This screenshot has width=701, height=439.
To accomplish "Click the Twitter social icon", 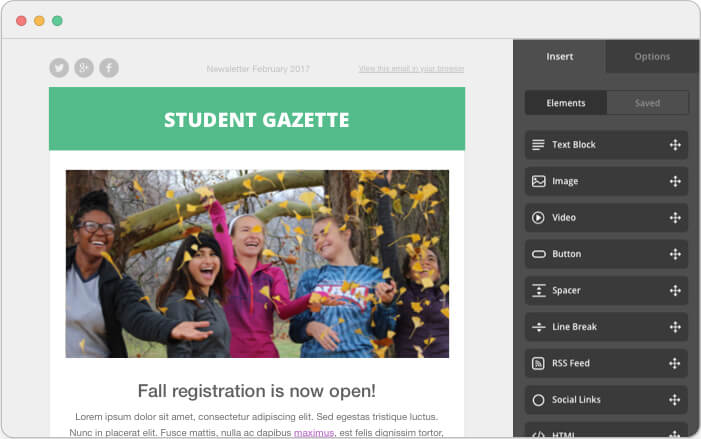I will coord(59,68).
